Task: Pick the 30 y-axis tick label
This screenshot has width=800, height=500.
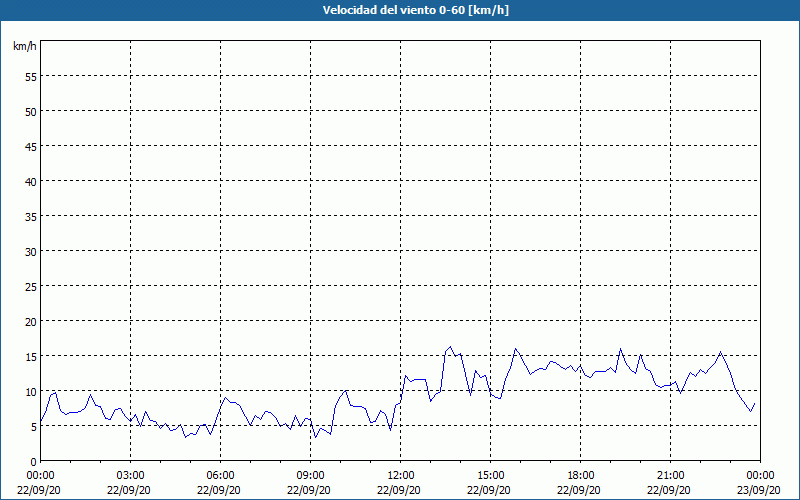Action: point(31,252)
